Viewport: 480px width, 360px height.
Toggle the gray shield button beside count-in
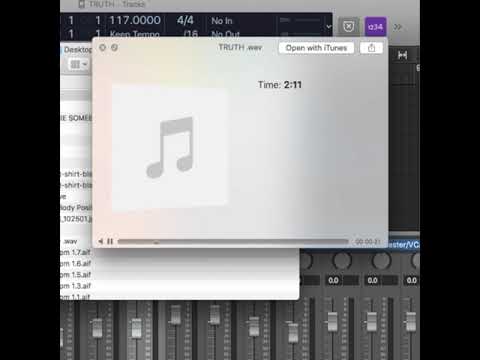[349, 27]
